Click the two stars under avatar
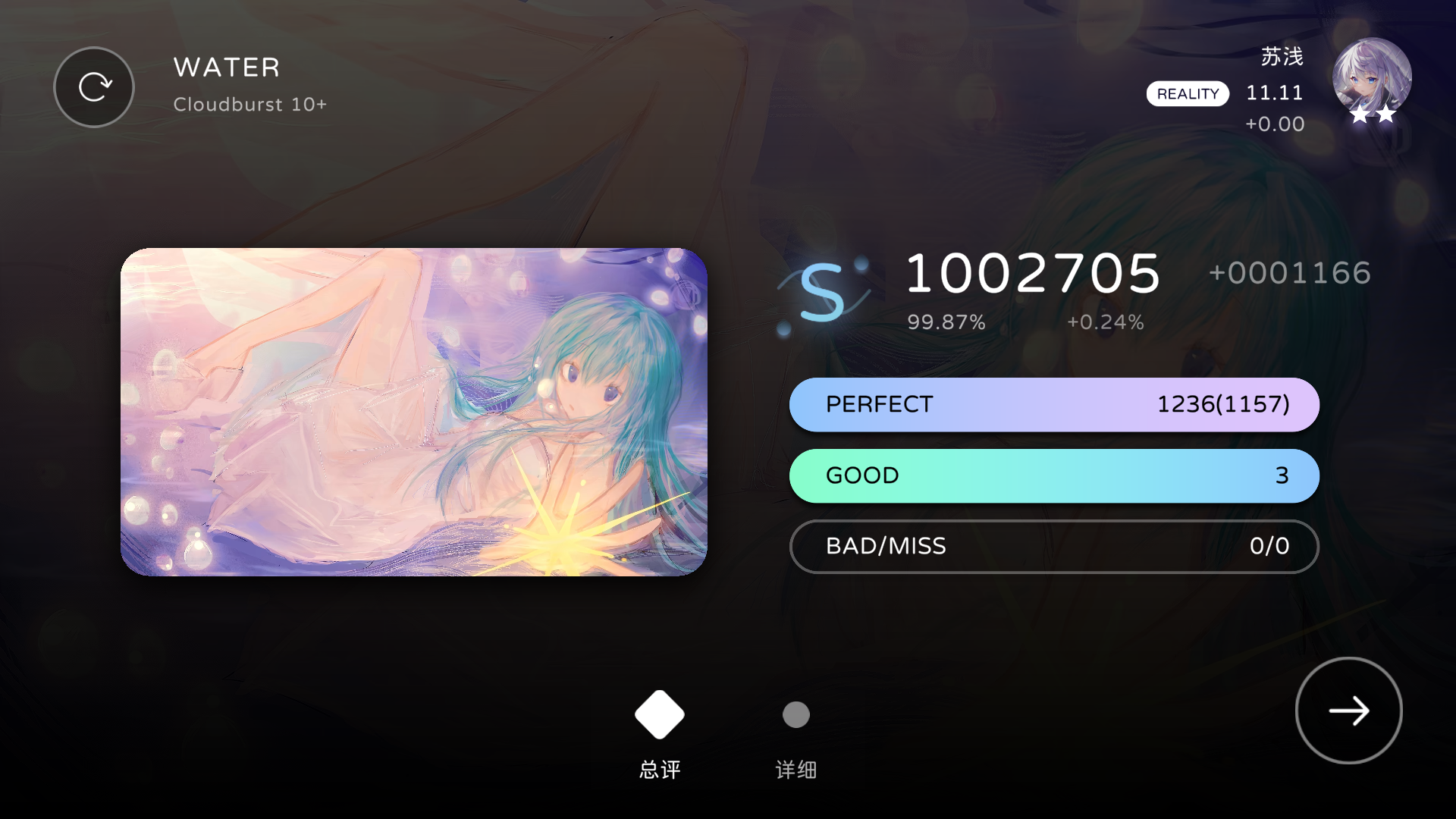This screenshot has height=819, width=1456. click(1373, 115)
